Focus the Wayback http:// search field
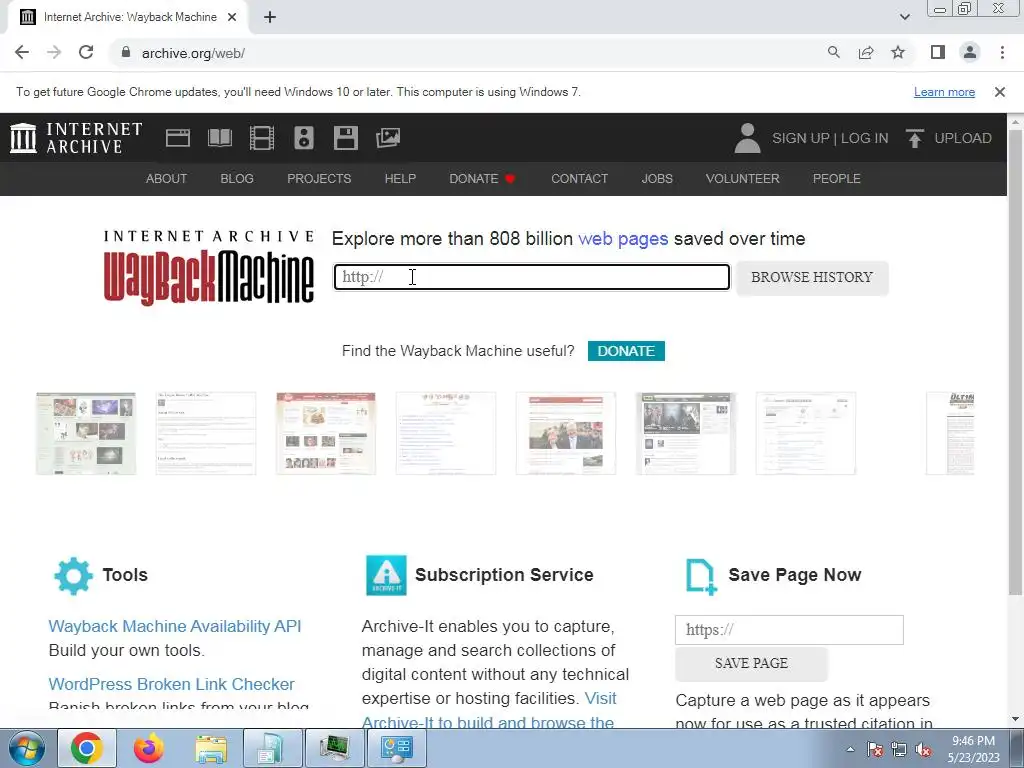The width and height of the screenshot is (1024, 768). pos(532,277)
